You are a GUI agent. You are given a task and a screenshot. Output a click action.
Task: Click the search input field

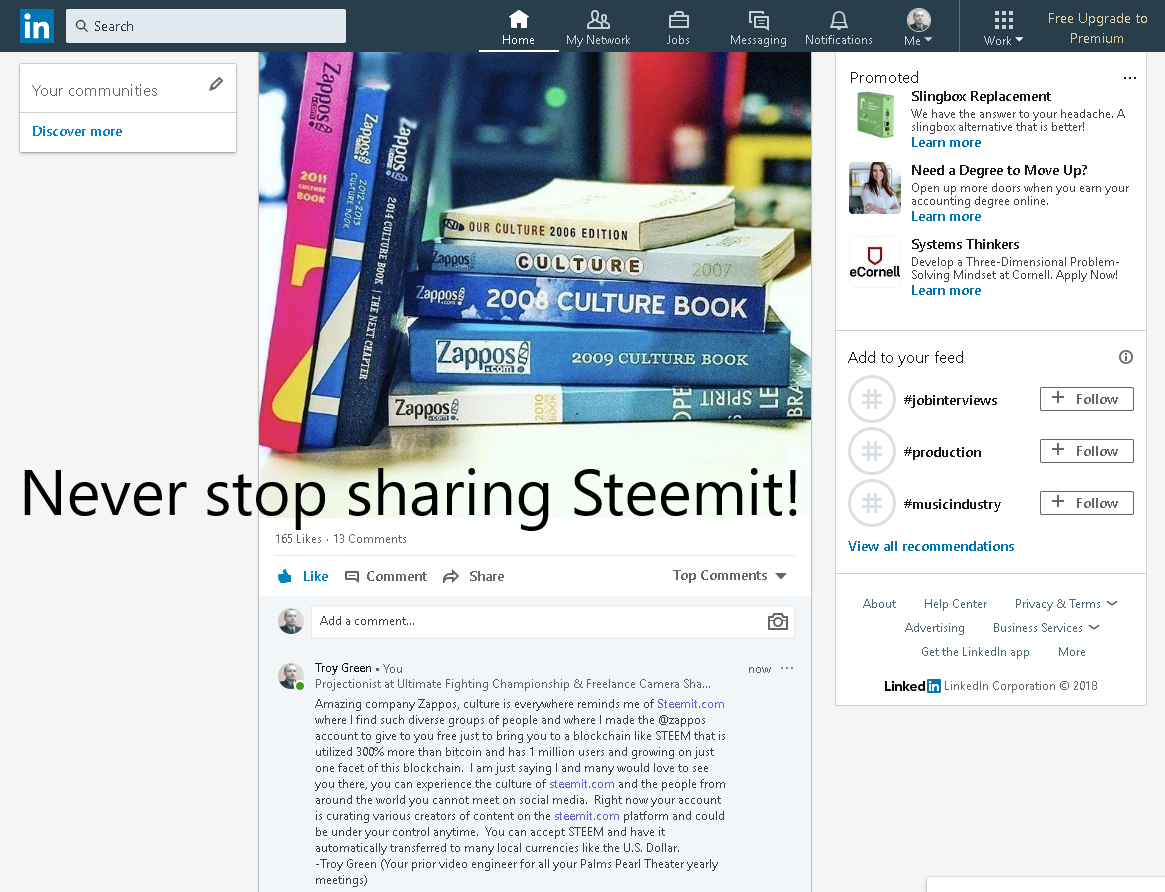[206, 26]
